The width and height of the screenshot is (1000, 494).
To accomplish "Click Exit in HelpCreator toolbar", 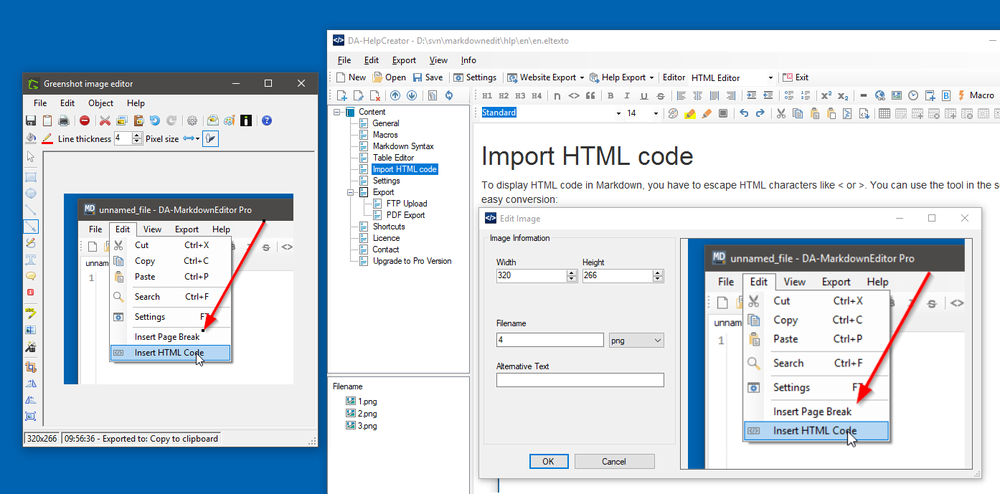I will coord(795,77).
